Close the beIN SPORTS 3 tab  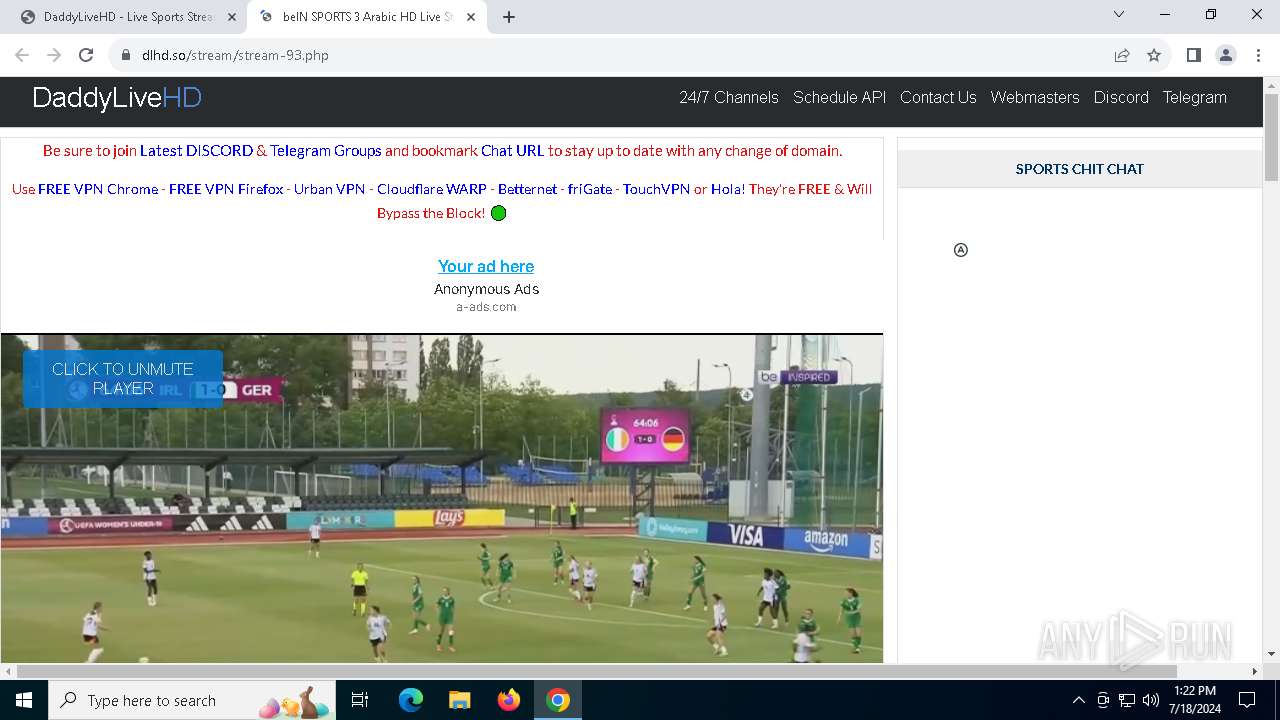(471, 17)
